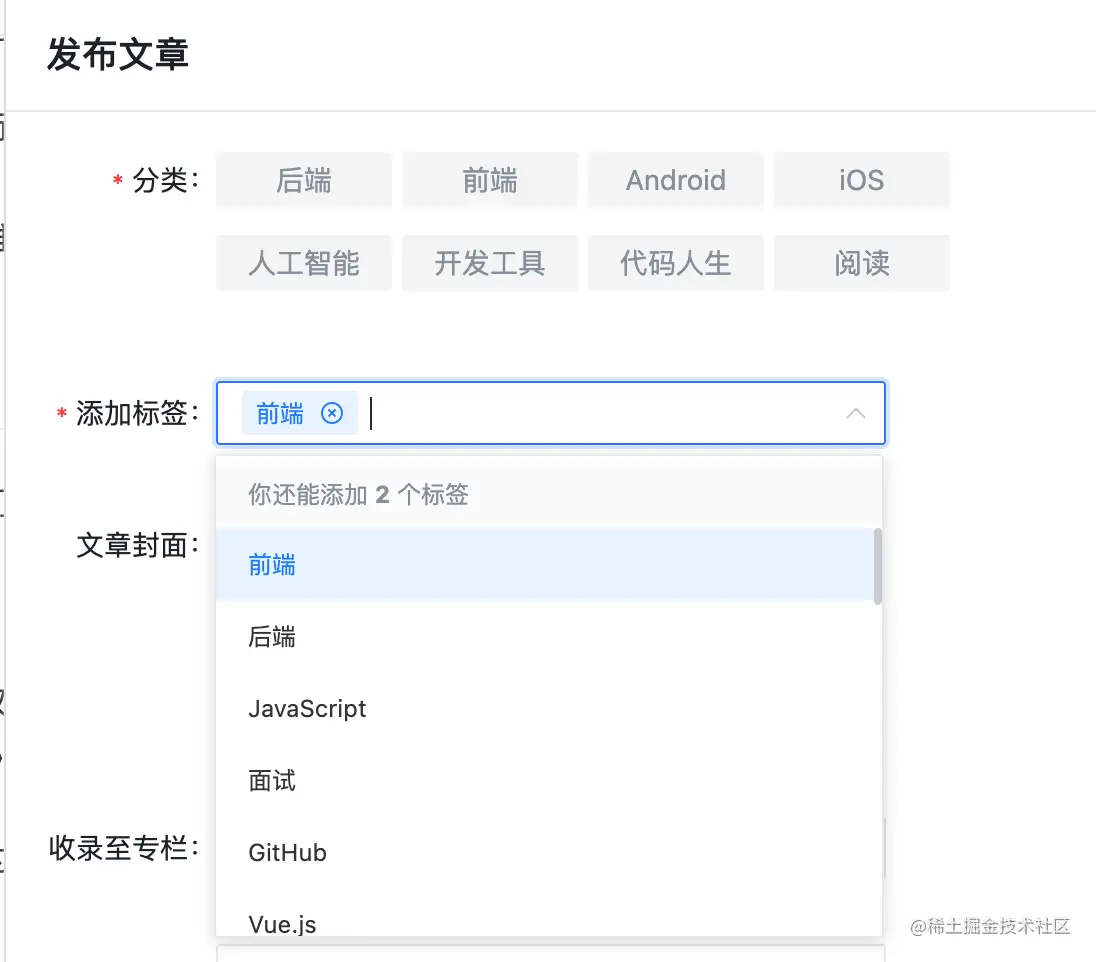Collapse the tag dropdown using the chevron arrow
This screenshot has height=962, width=1096.
(855, 413)
